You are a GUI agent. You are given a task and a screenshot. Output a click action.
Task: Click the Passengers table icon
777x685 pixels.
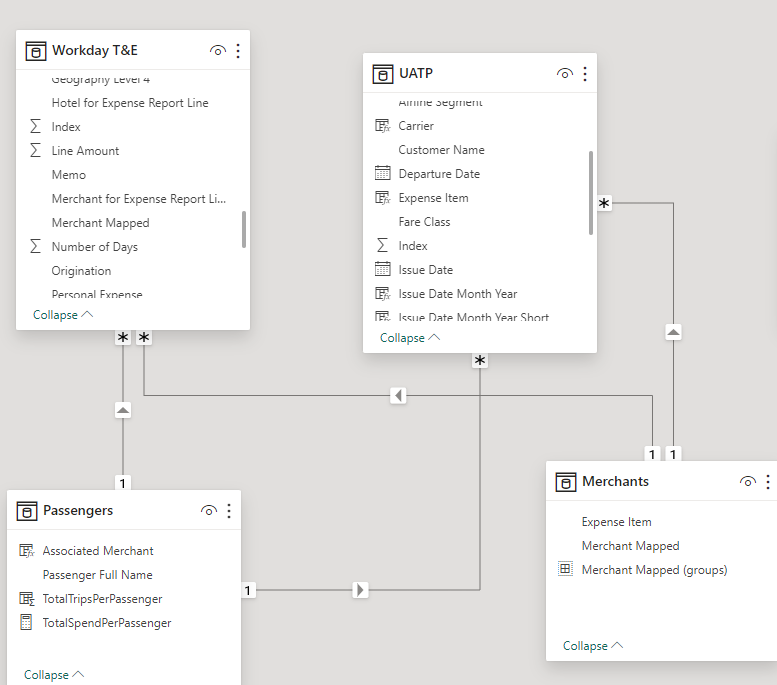[27, 511]
